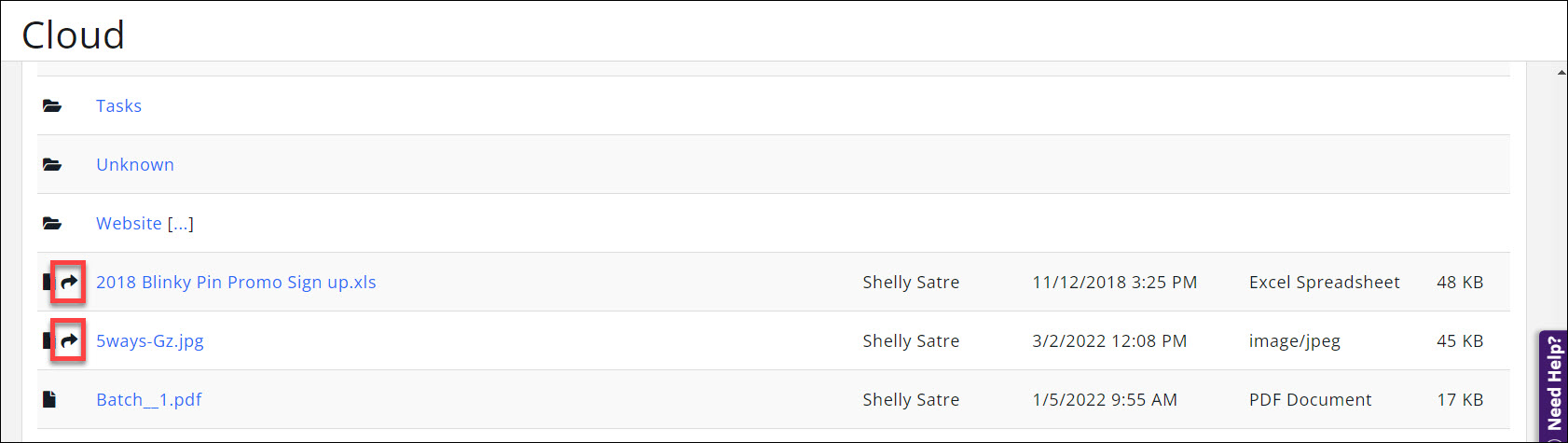Open the Website folder link
This screenshot has width=1568, height=443.
tap(129, 224)
